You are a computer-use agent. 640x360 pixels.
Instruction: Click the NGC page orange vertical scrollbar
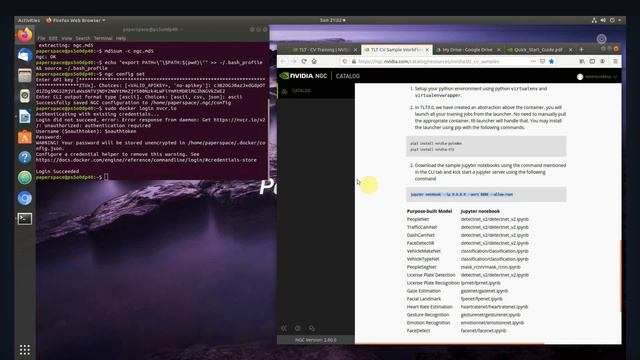click(620, 276)
